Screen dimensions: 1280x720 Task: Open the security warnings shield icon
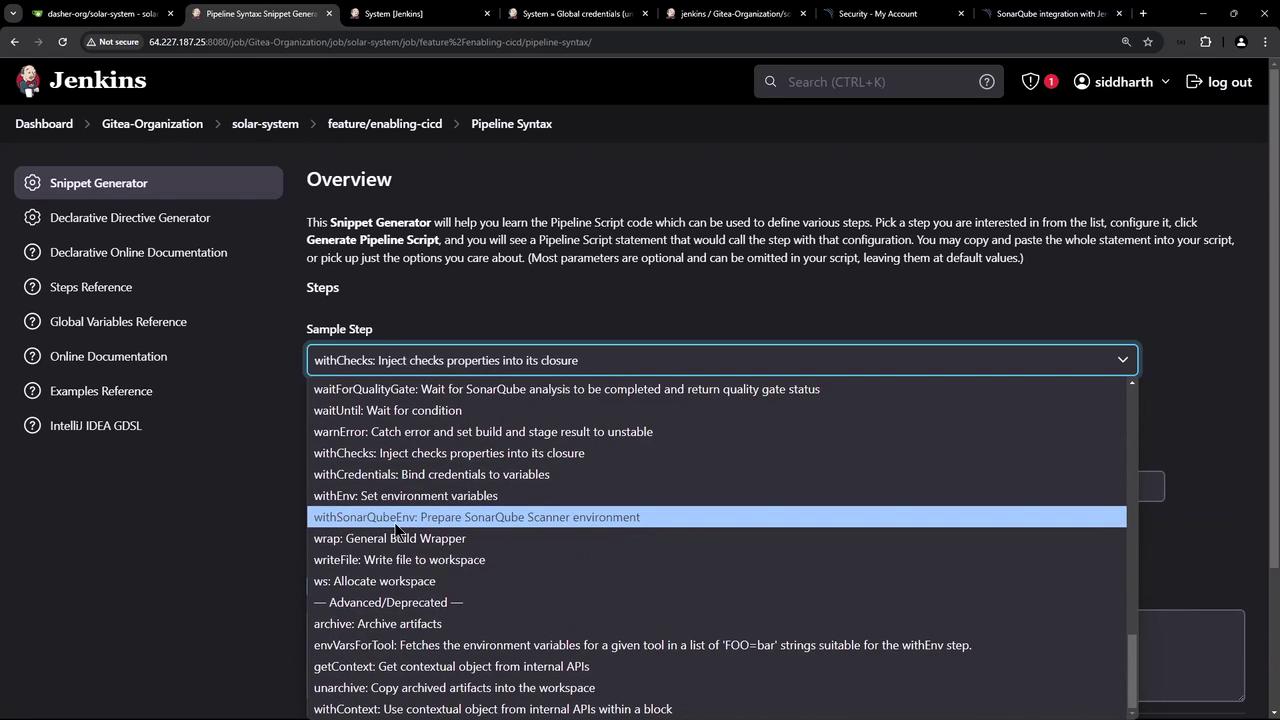(x=1030, y=82)
